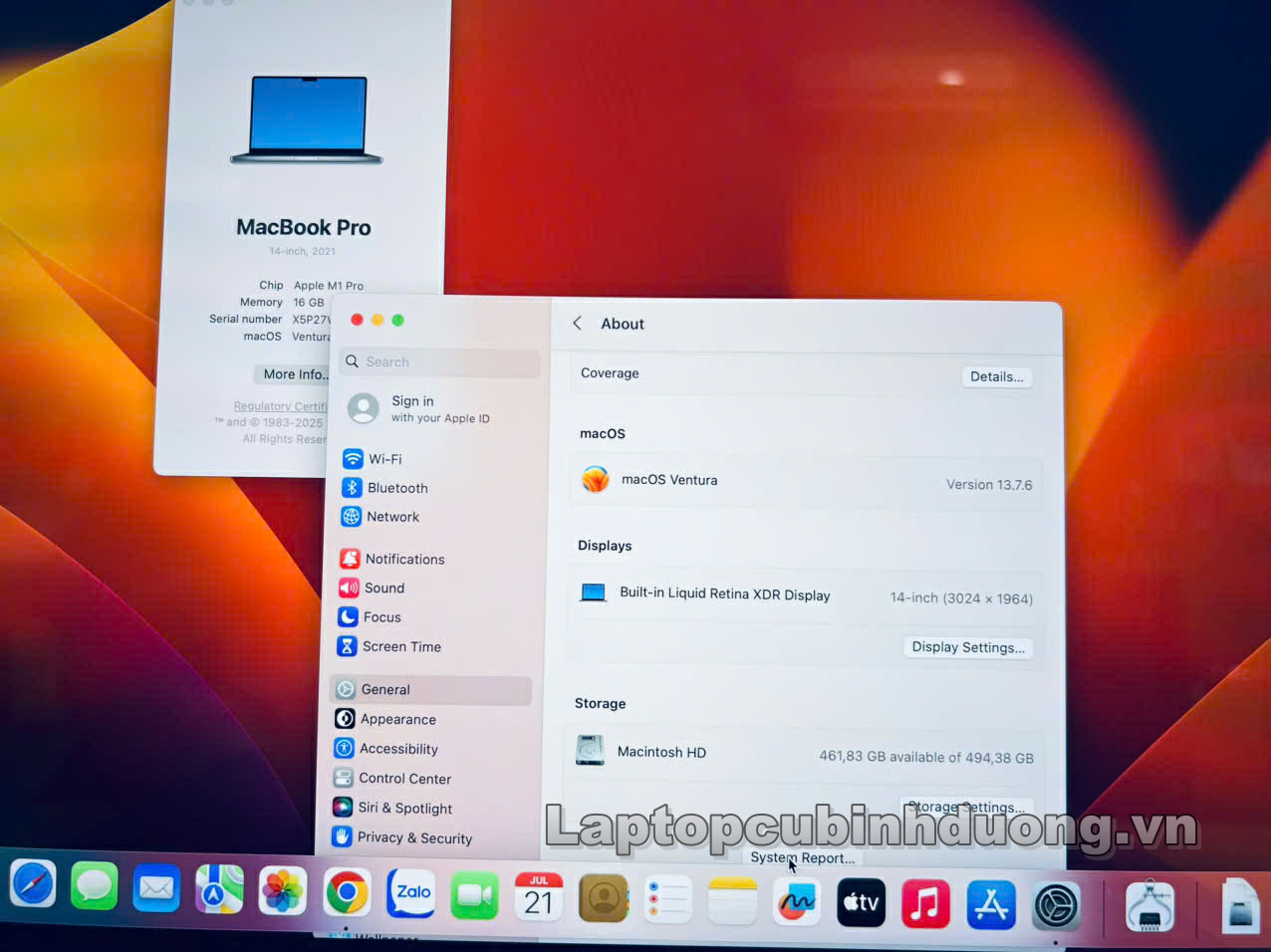This screenshot has height=952, width=1271.
Task: Click the System Report... button
Action: pos(803,857)
